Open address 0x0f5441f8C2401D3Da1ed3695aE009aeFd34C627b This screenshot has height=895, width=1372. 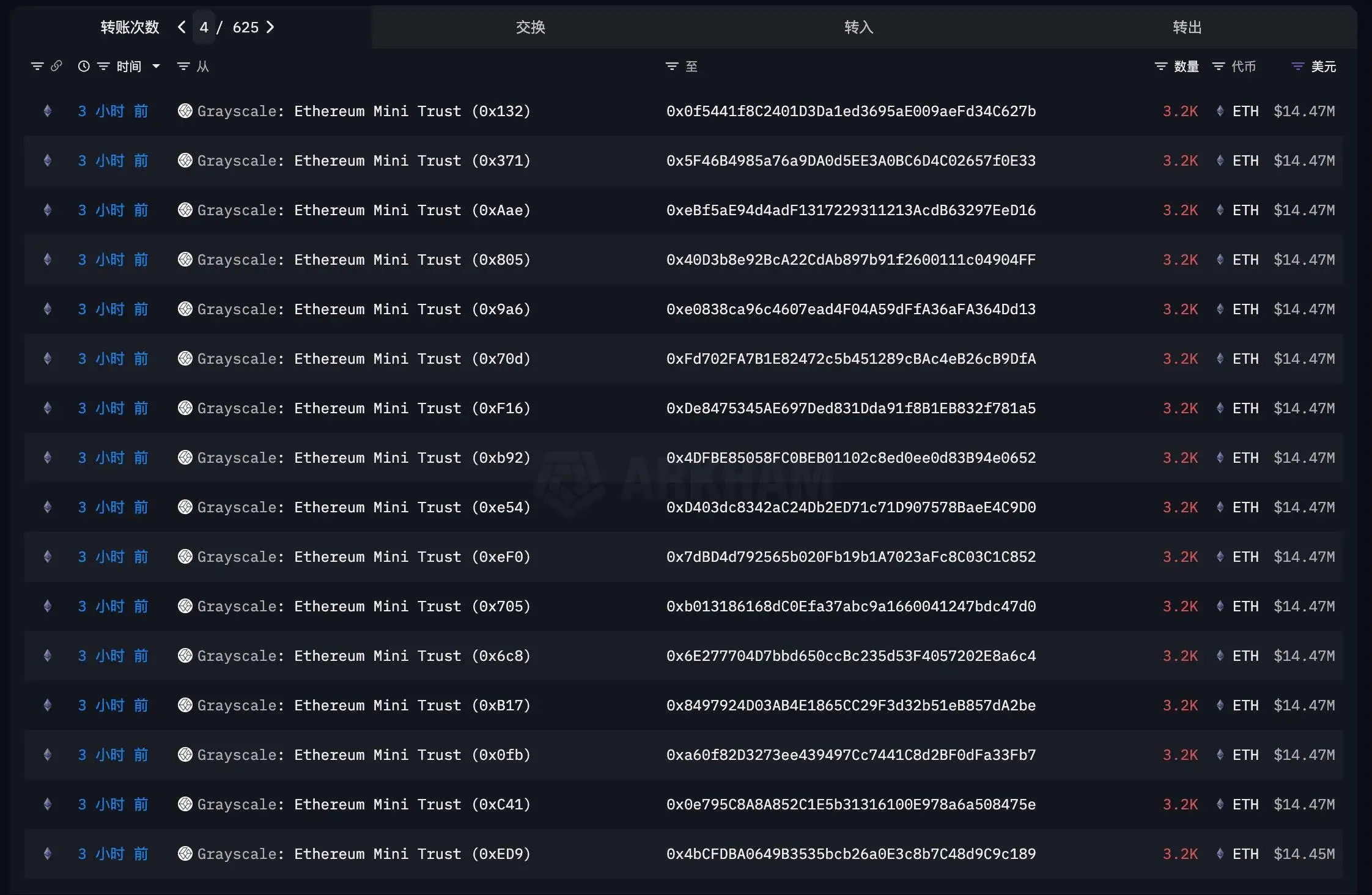851,111
